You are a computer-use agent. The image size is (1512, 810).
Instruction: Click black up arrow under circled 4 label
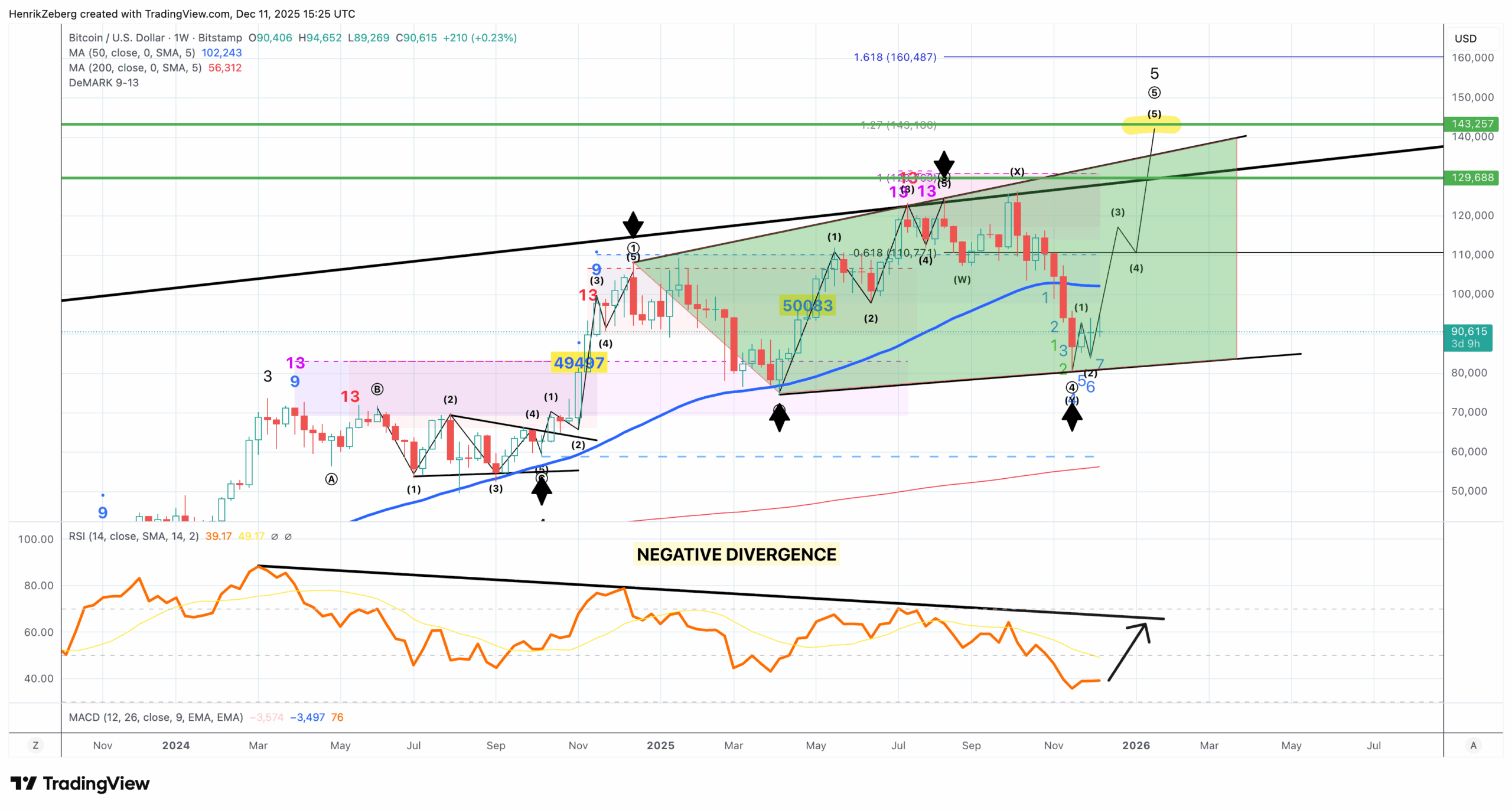[x=1071, y=418]
